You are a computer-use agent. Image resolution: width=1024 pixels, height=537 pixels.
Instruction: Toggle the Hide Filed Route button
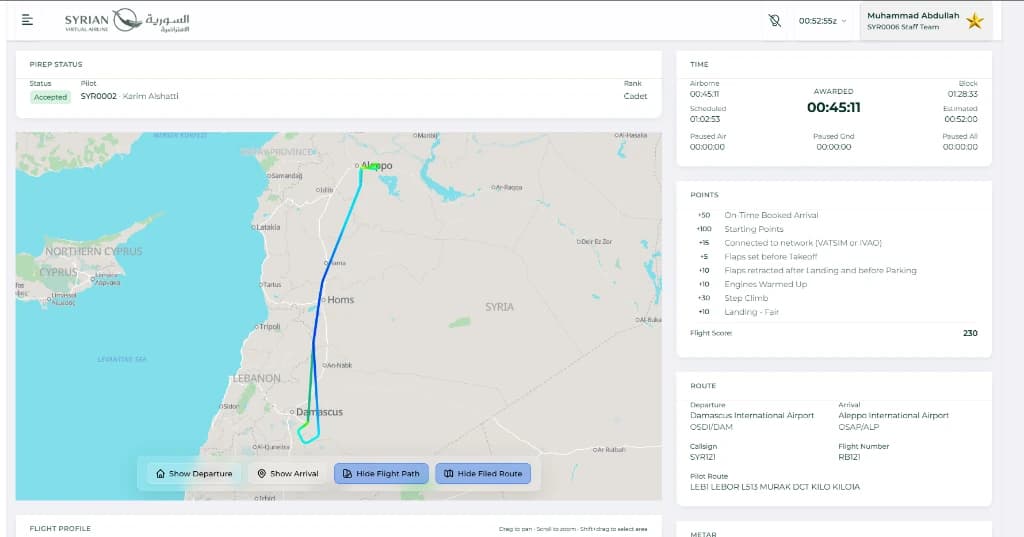tap(483, 474)
